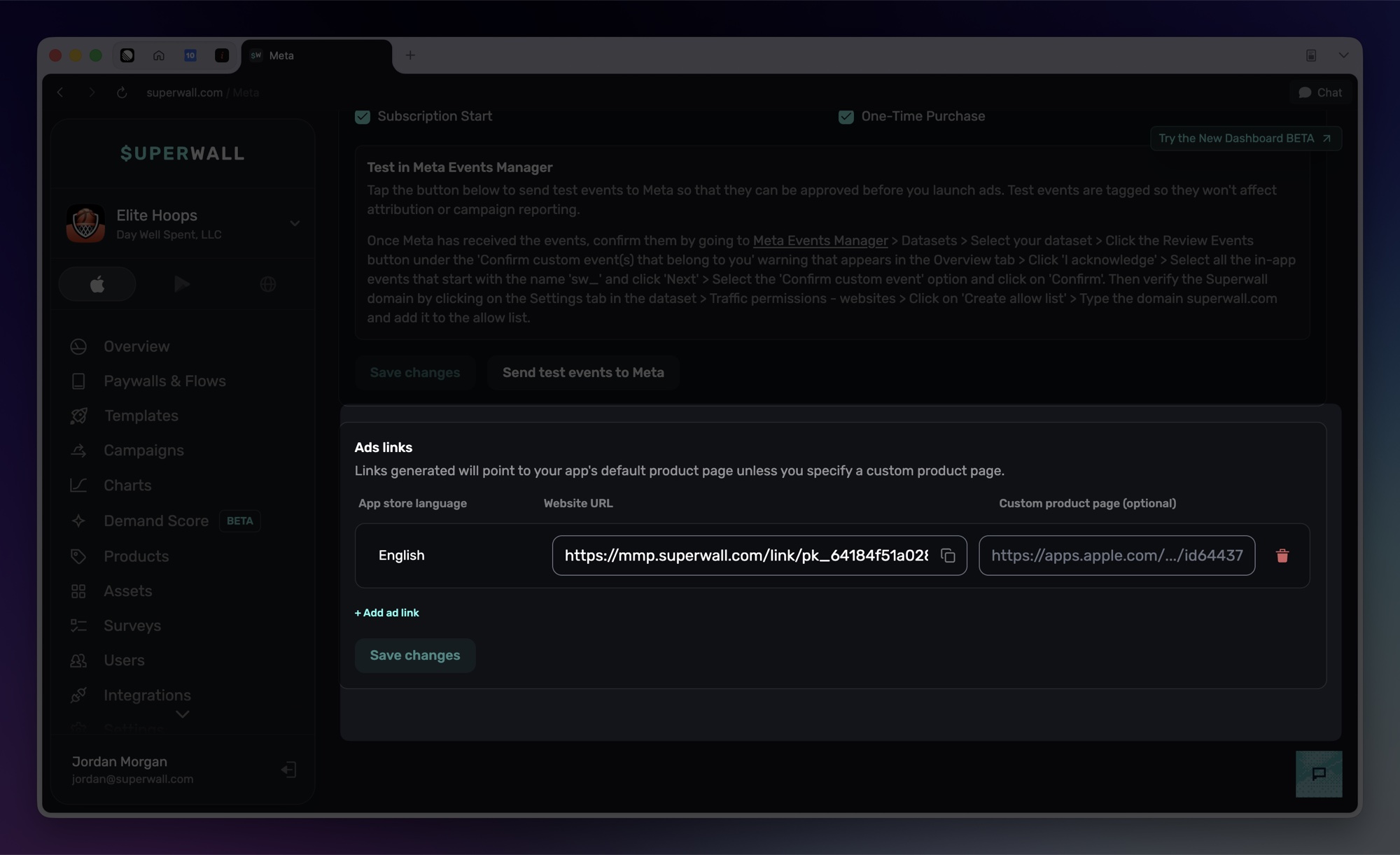
Task: Expand the tab list chevron in browser title bar
Action: 1343,55
